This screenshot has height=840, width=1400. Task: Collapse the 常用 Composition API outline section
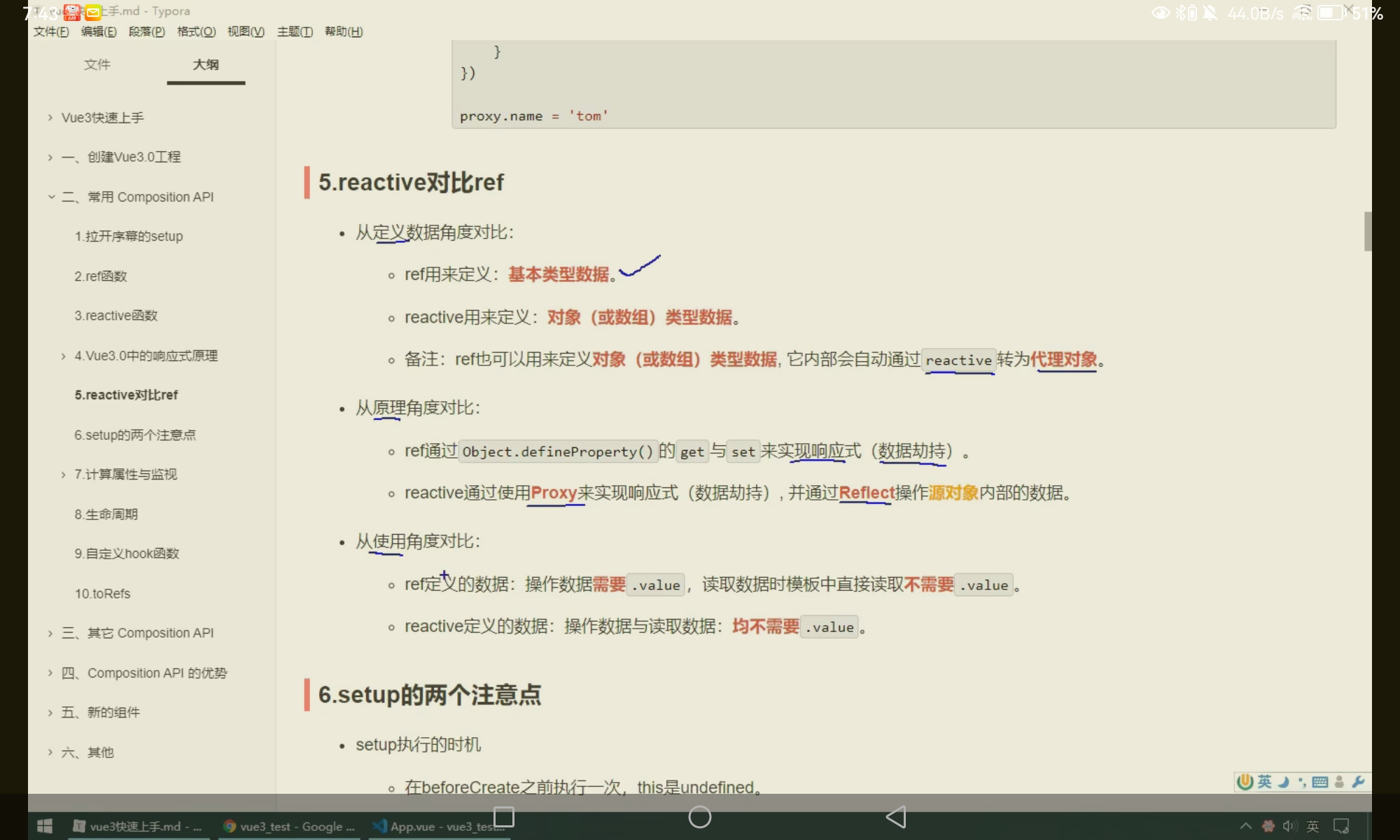click(51, 197)
